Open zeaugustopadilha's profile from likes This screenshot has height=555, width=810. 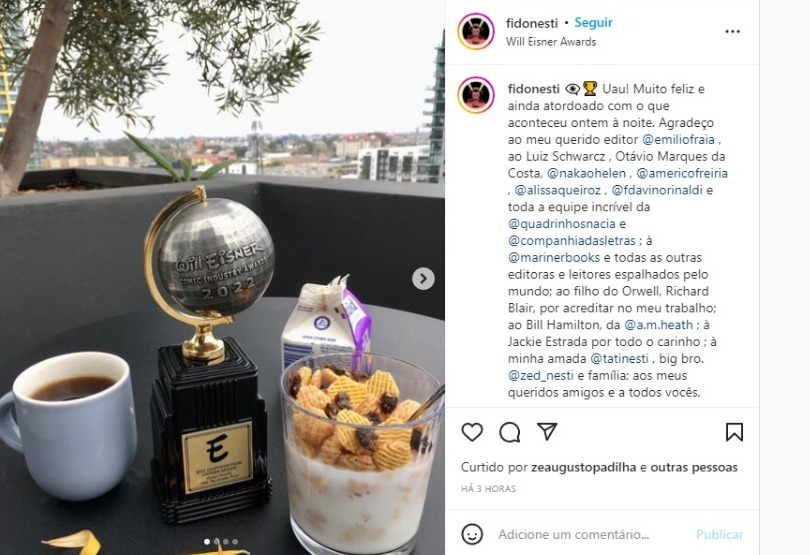point(583,467)
